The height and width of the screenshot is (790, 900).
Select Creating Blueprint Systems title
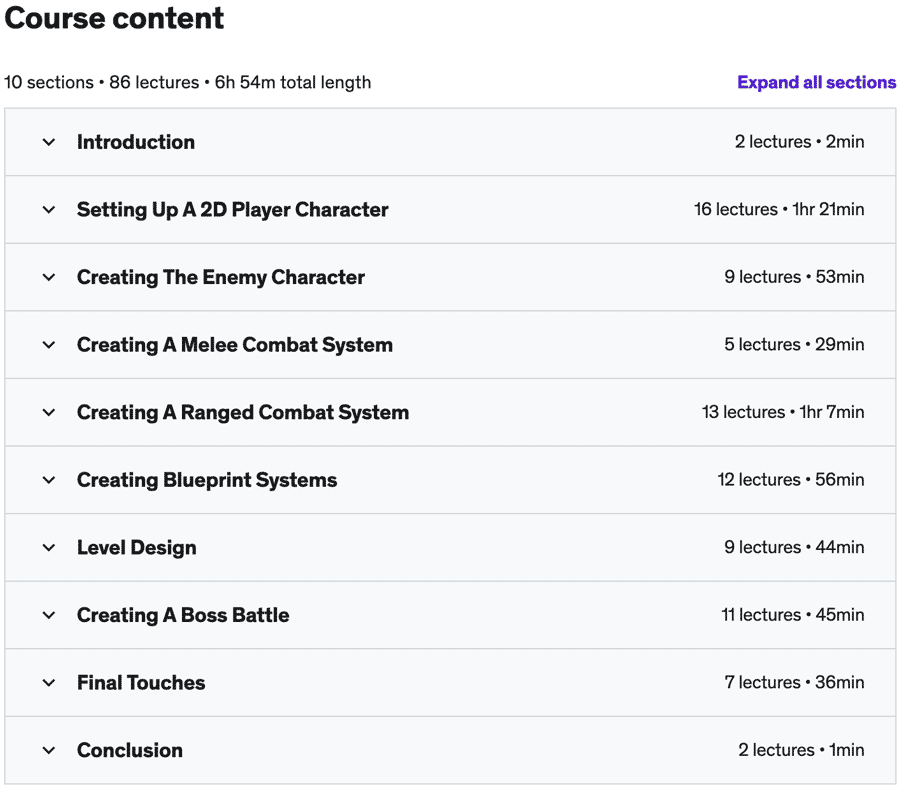point(207,481)
